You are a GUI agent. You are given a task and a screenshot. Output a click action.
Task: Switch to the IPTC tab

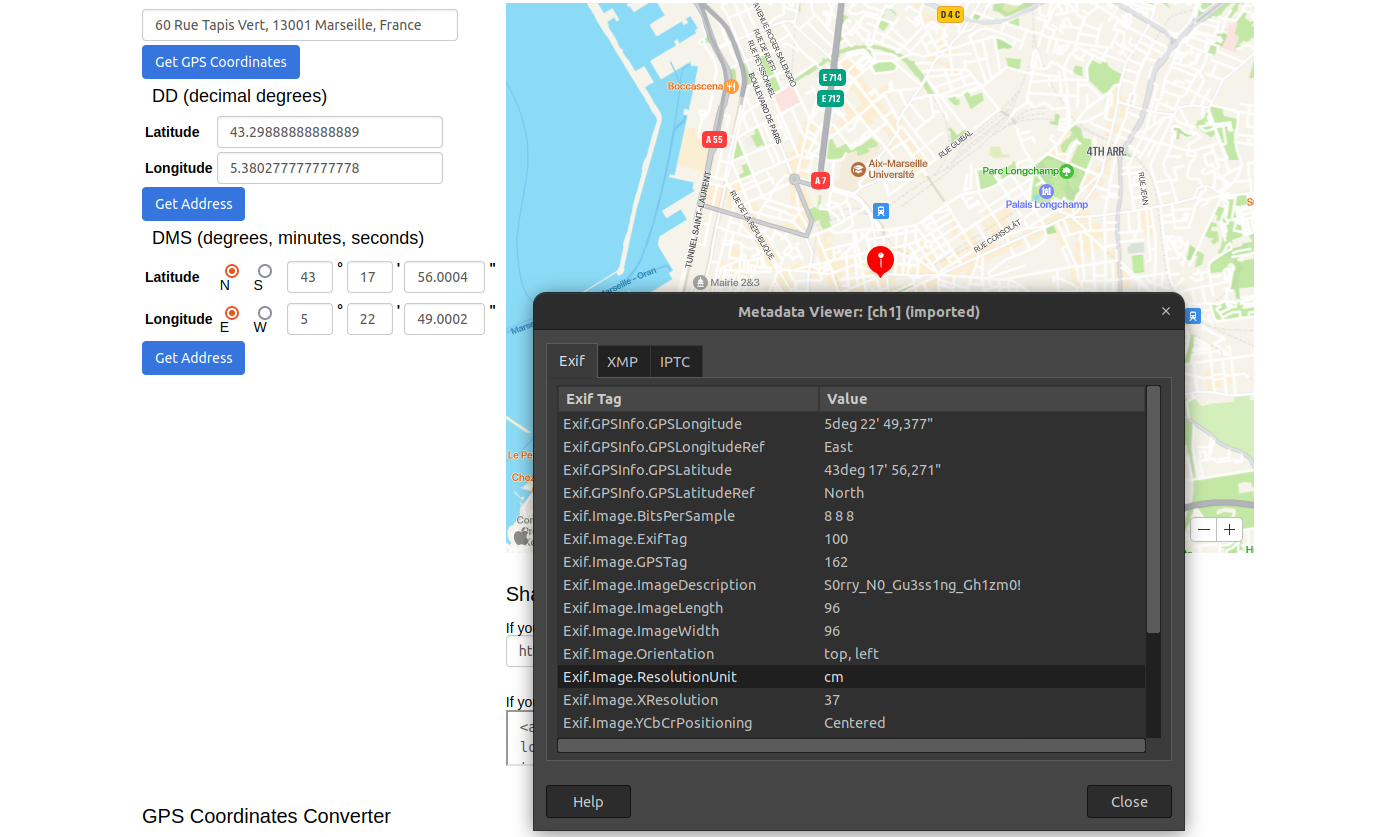[x=675, y=361]
